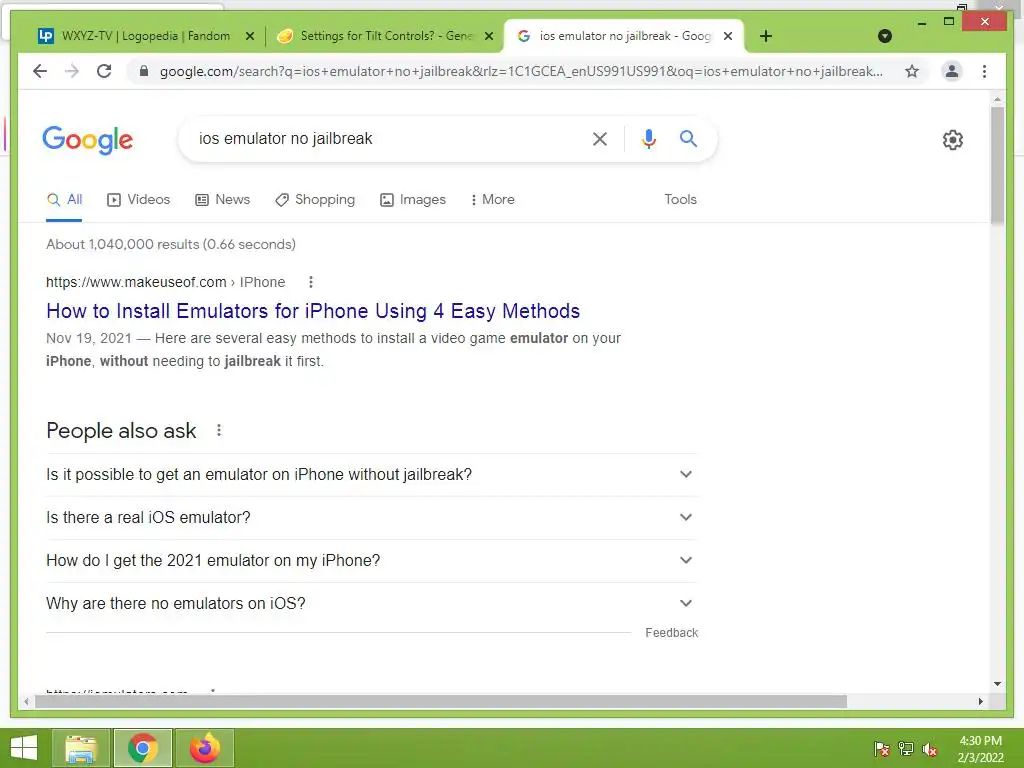Image resolution: width=1024 pixels, height=768 pixels.
Task: Close the ios emulator Google tab
Action: [728, 36]
